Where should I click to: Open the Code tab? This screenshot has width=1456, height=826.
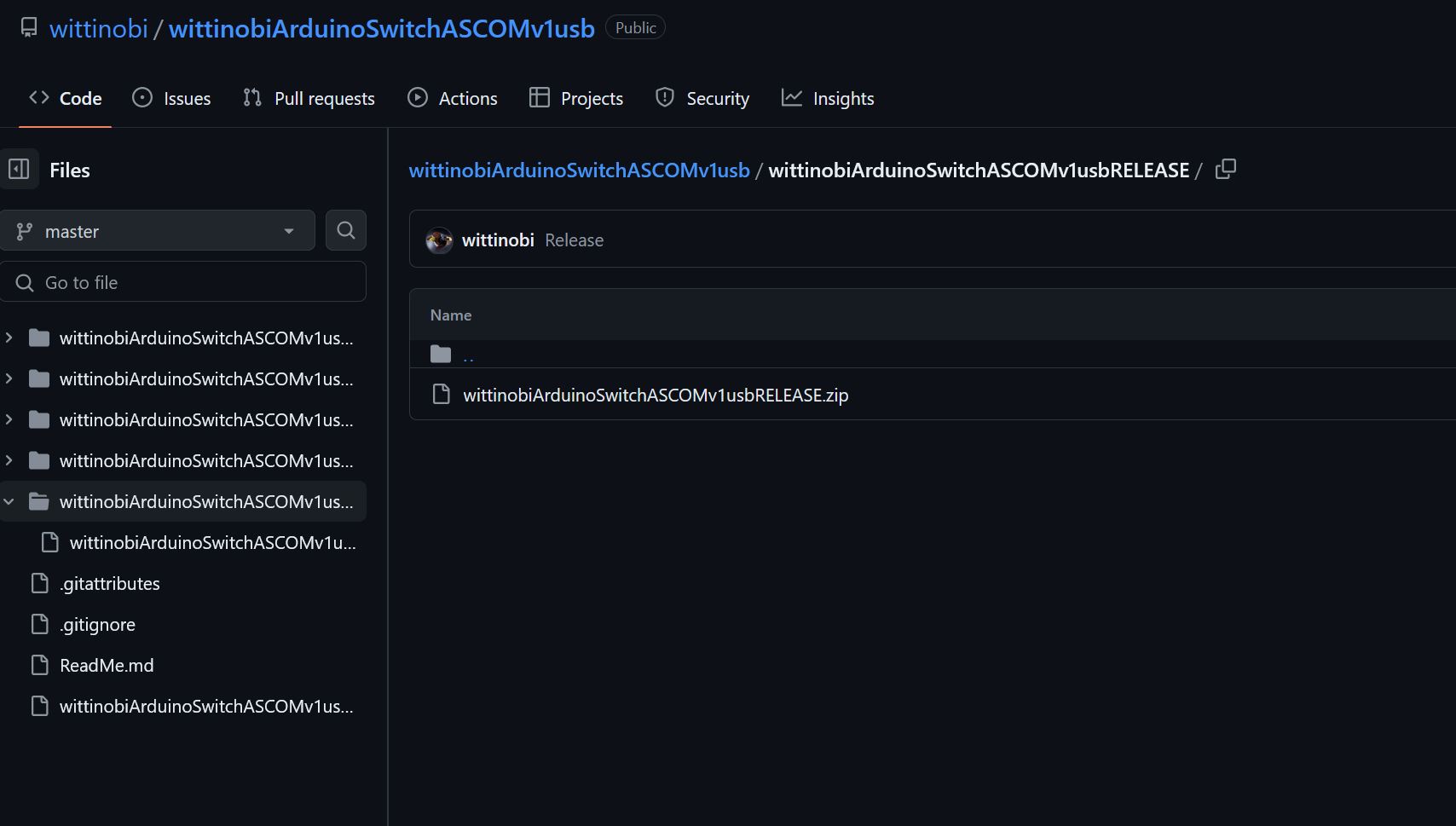pos(66,99)
